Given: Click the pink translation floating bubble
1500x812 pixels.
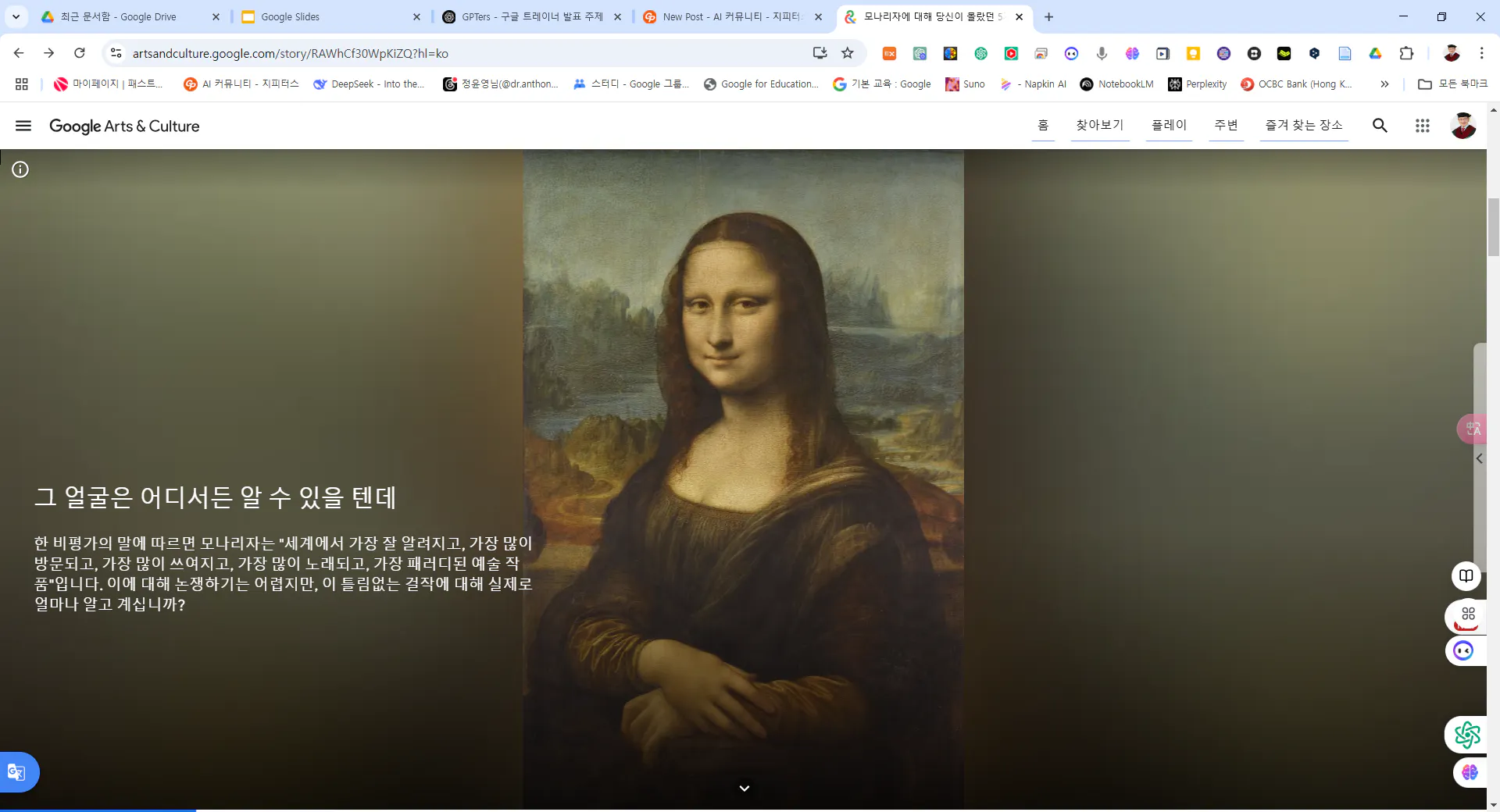Looking at the screenshot, I should [1472, 429].
